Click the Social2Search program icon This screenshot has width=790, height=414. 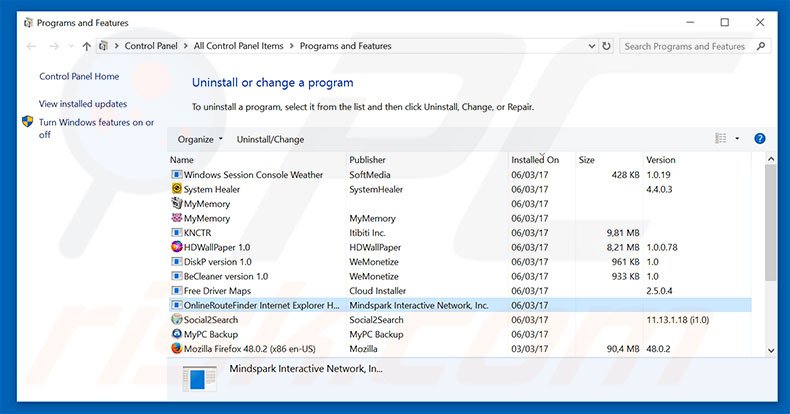[176, 319]
